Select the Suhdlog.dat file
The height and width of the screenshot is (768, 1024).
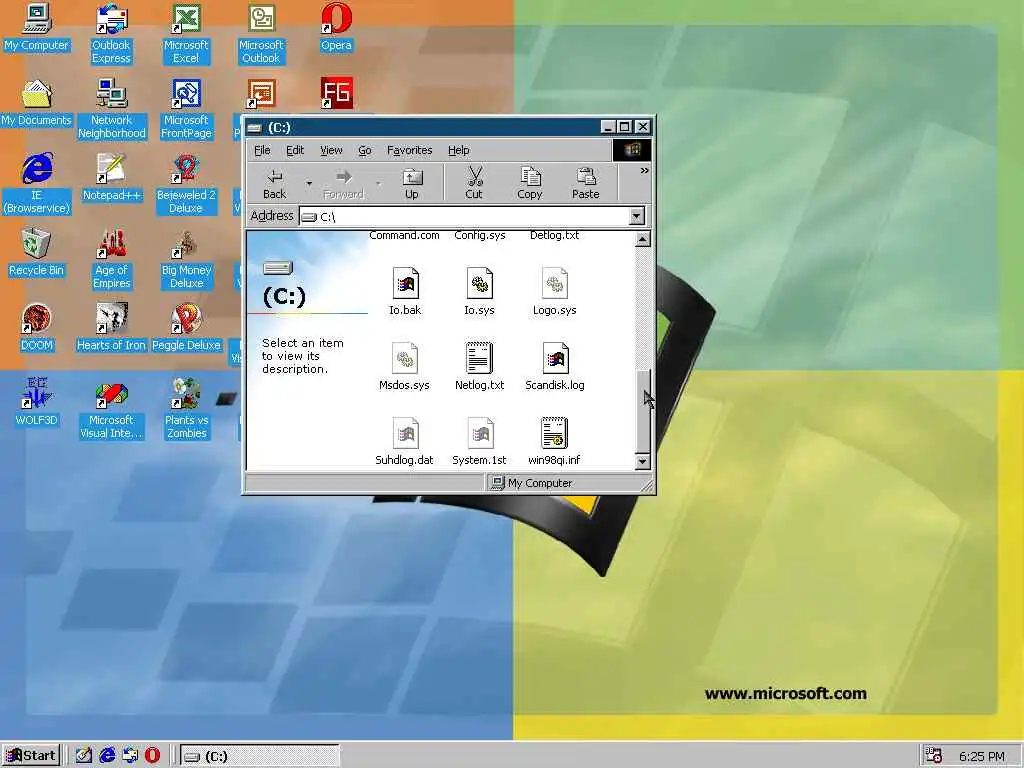[x=404, y=442]
